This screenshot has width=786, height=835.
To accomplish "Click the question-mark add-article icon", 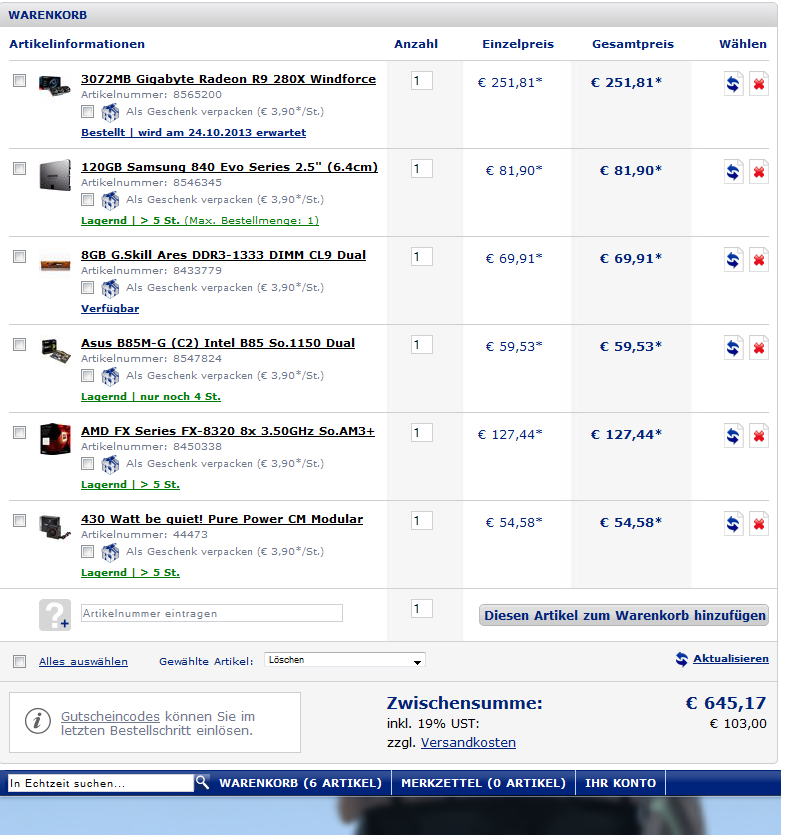I will point(55,615).
